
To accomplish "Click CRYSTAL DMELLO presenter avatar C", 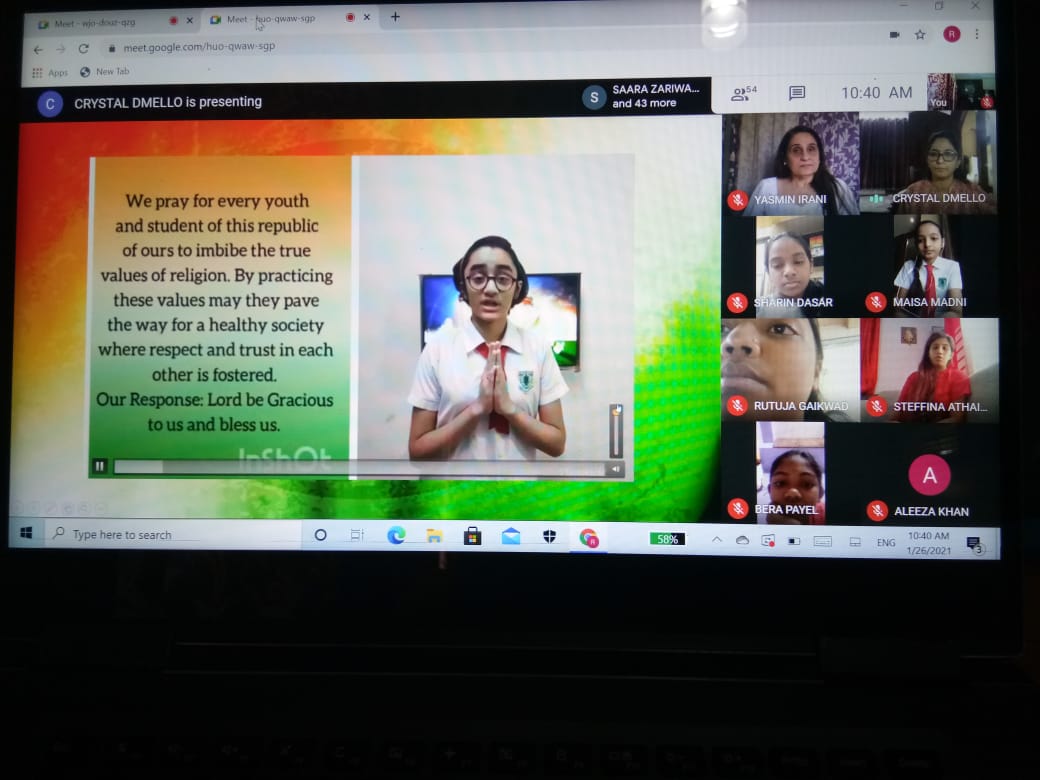I will point(50,104).
